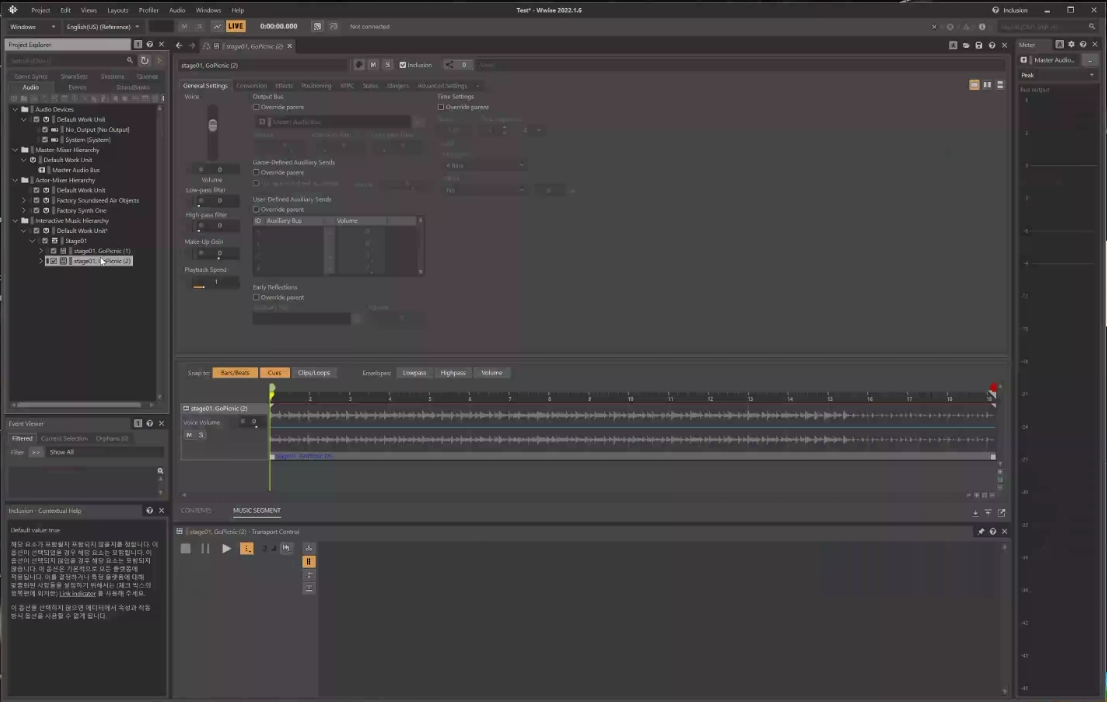Toggle Bars/Beats snap button
The height and width of the screenshot is (702, 1107).
click(x=235, y=373)
